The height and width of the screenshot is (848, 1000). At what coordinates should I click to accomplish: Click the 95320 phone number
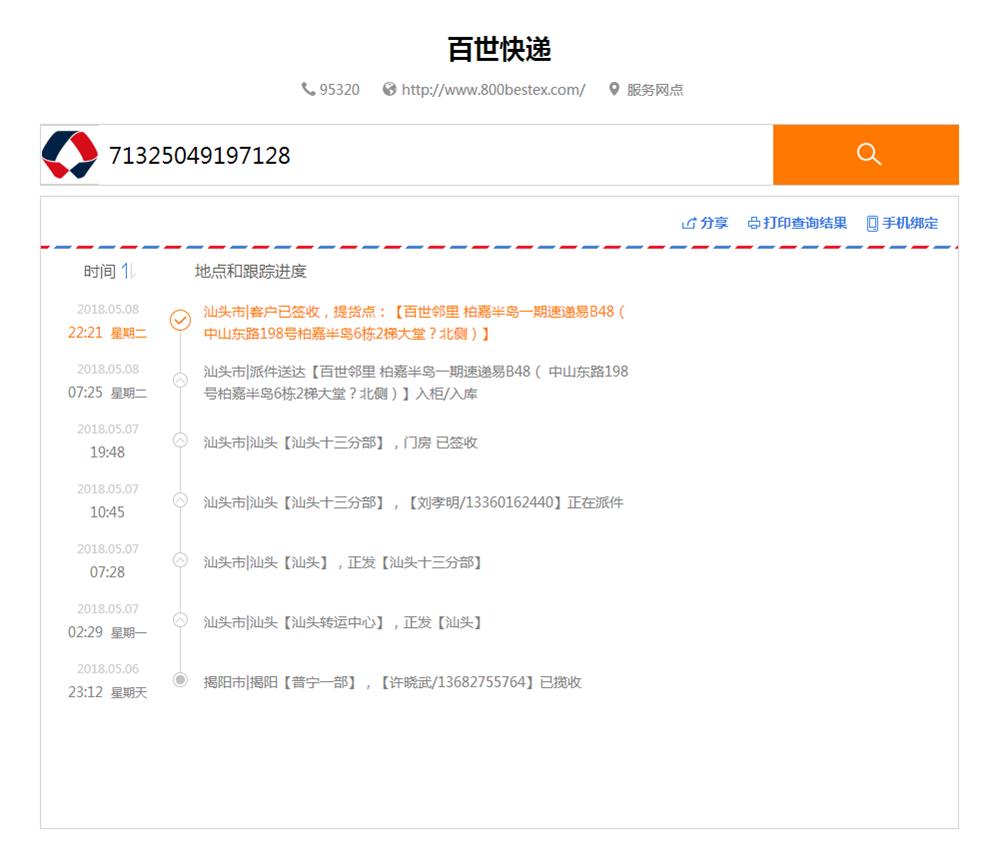pos(339,90)
